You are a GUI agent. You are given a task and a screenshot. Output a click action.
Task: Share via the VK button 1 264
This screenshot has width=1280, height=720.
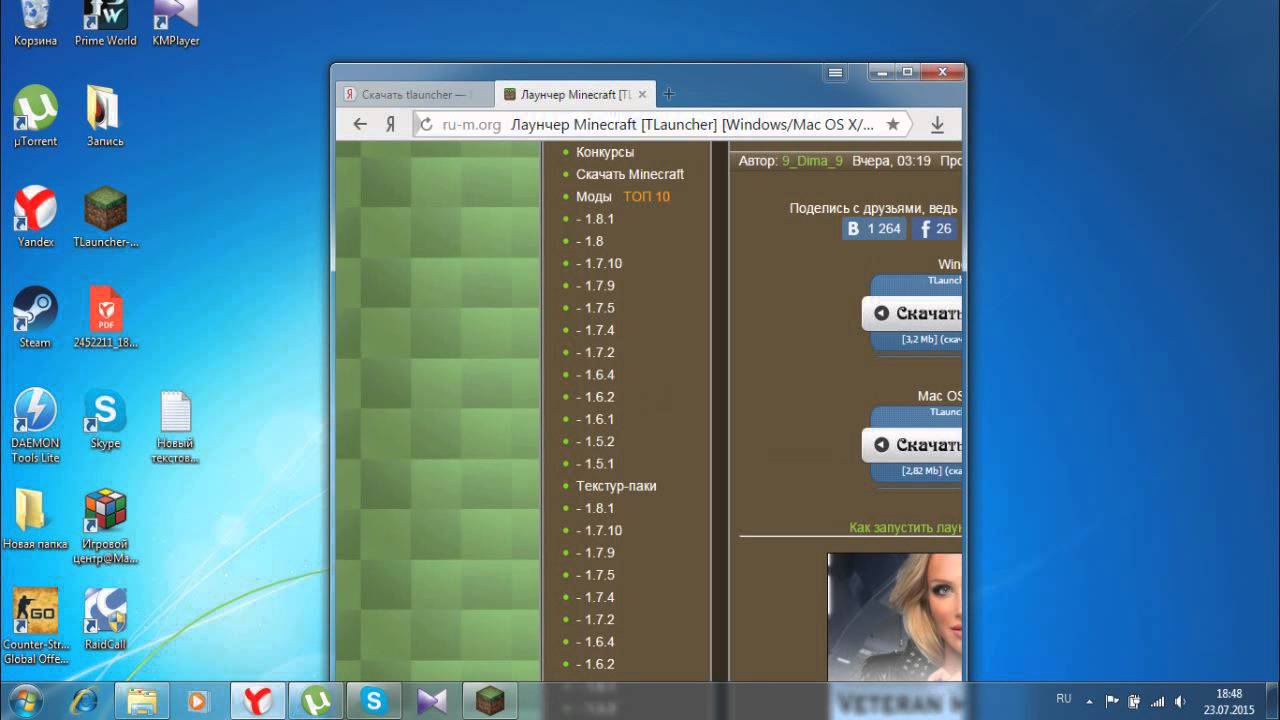[x=873, y=229]
